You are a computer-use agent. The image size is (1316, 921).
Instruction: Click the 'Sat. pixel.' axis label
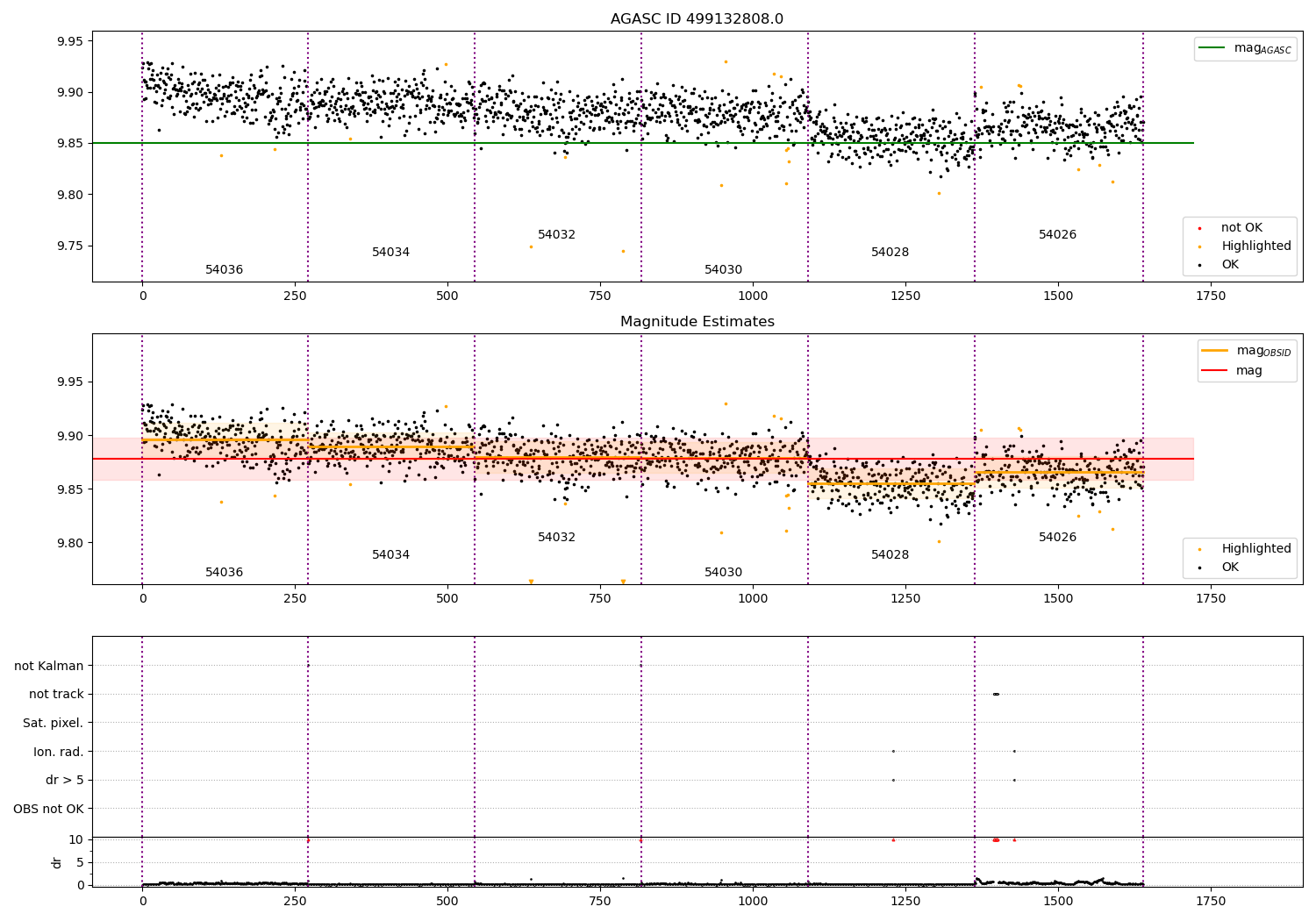pyautogui.click(x=54, y=724)
